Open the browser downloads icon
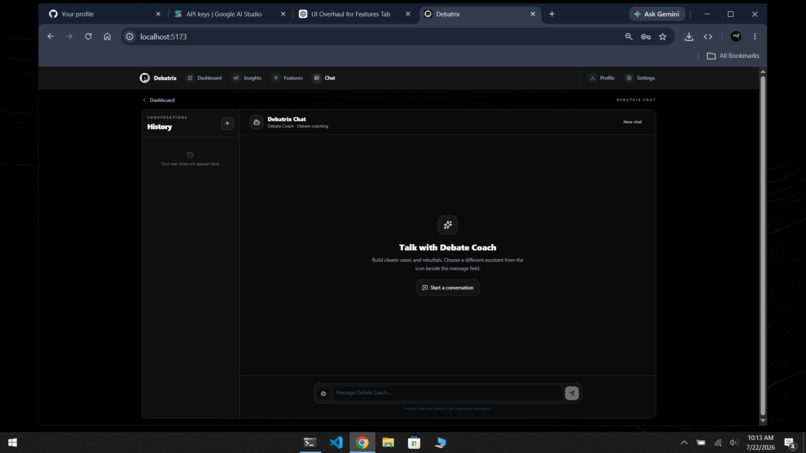806x453 pixels. point(689,37)
